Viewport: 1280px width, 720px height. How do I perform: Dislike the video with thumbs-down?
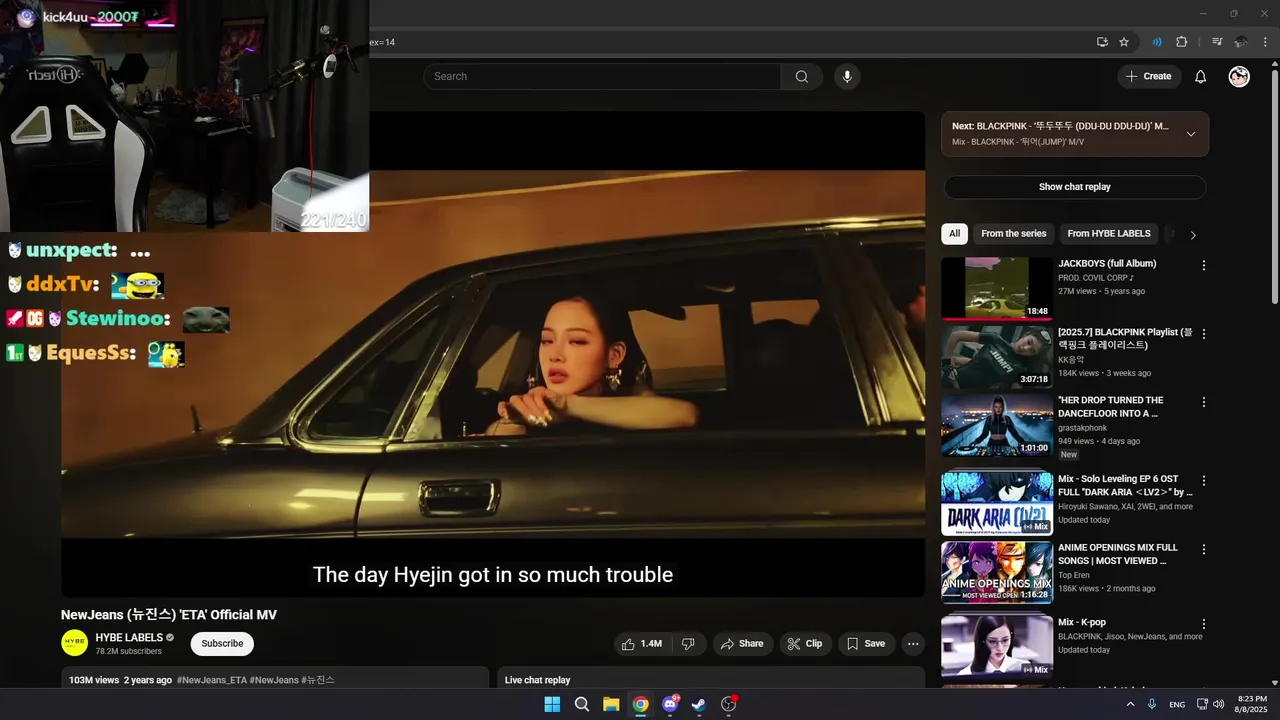688,644
